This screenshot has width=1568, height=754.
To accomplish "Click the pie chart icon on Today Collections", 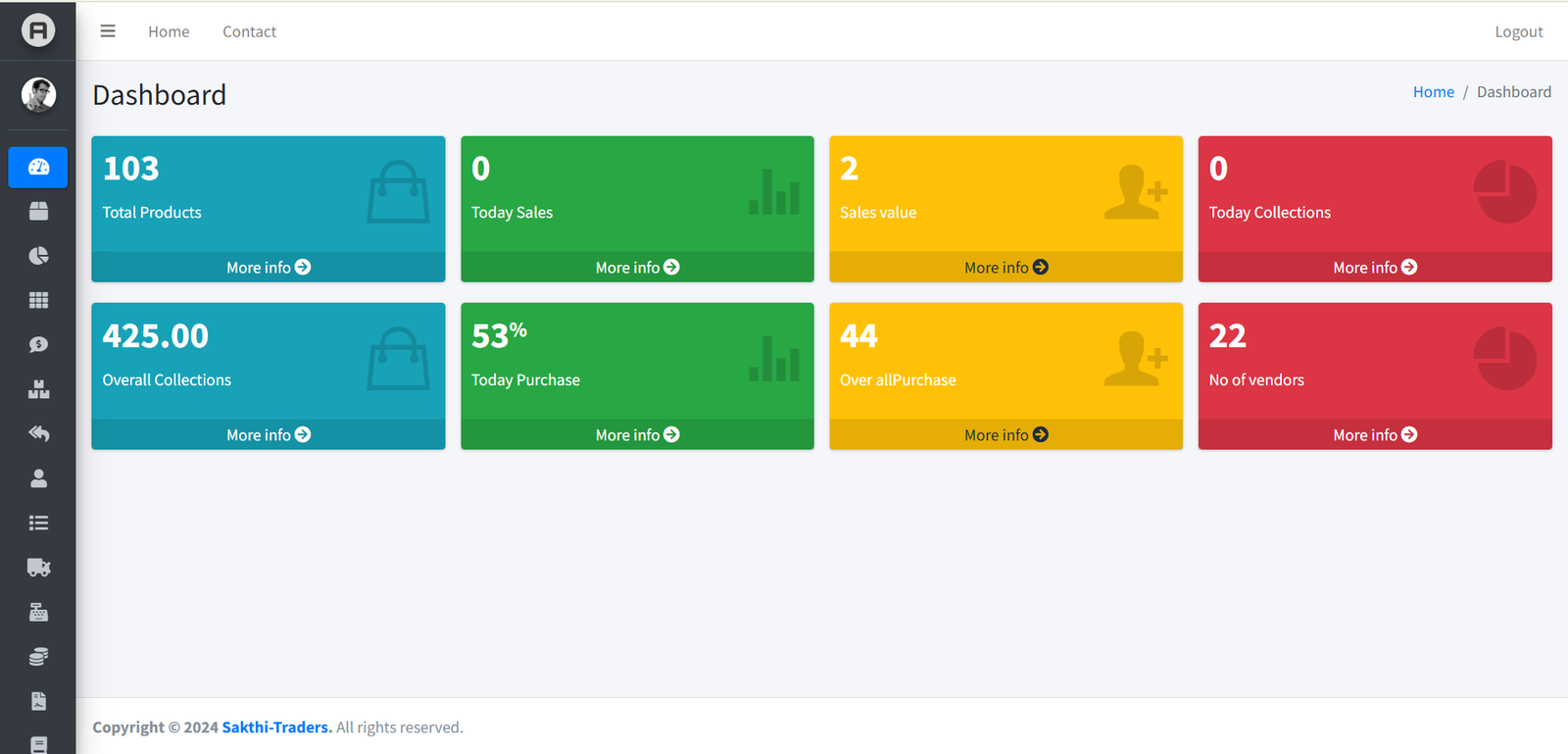I will click(x=1505, y=192).
